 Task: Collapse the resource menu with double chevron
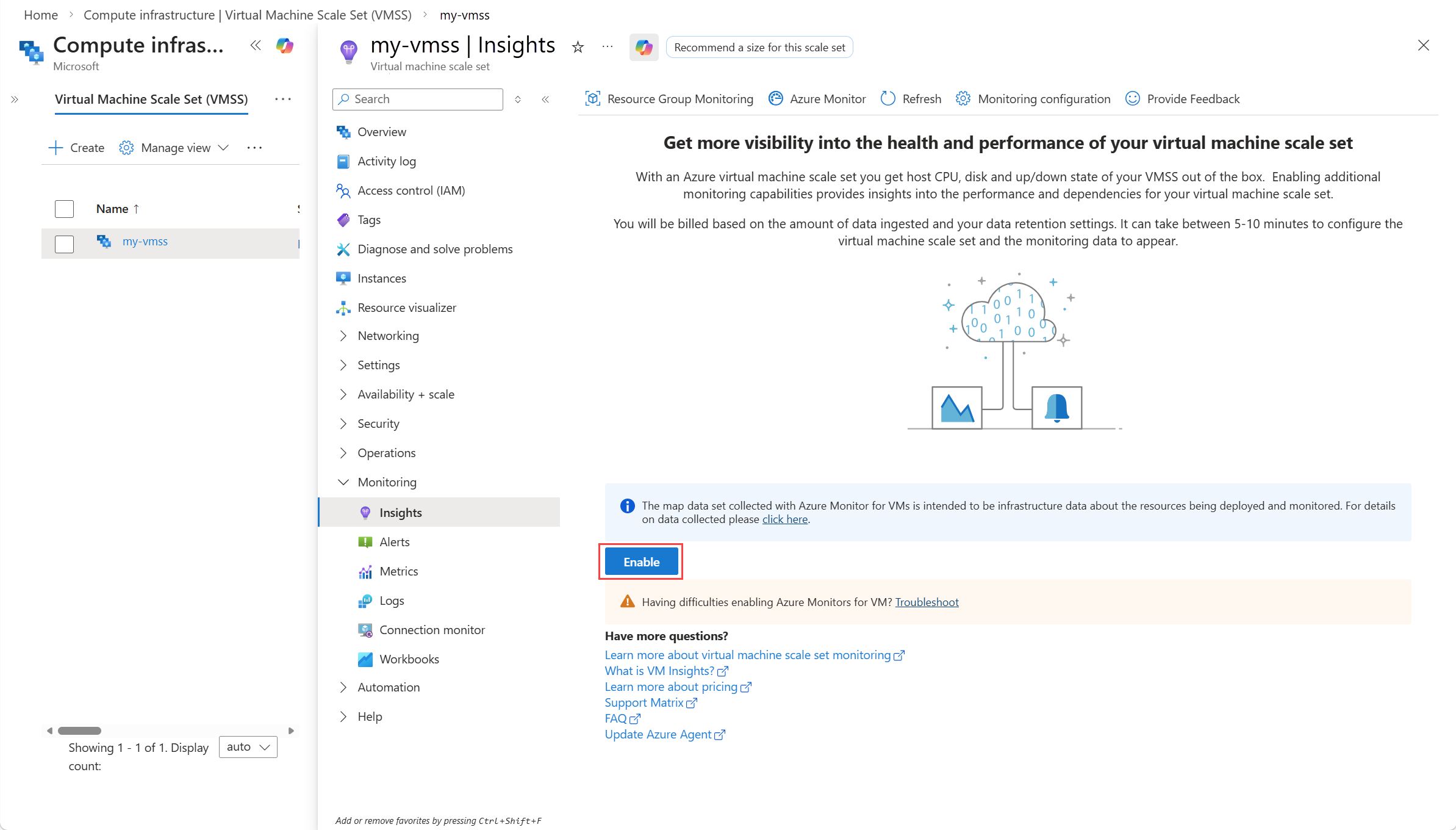point(545,99)
